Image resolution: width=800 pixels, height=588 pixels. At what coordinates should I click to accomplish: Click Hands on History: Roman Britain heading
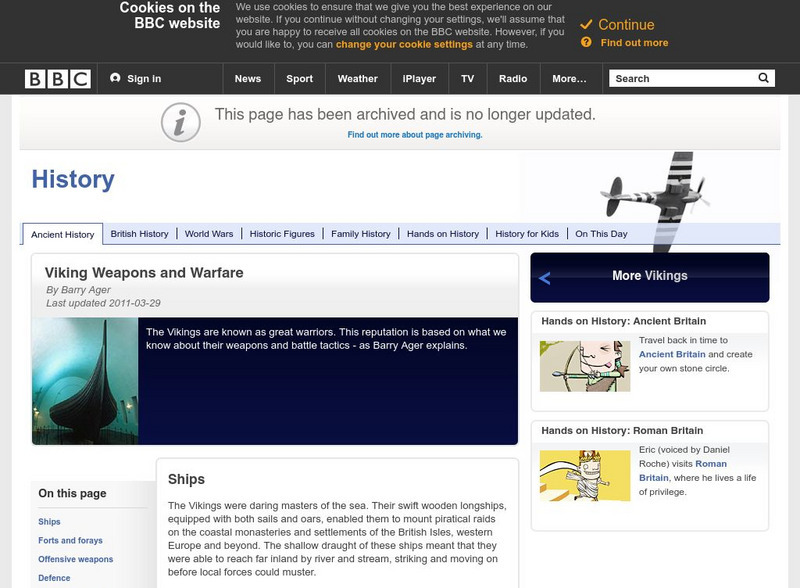click(622, 430)
